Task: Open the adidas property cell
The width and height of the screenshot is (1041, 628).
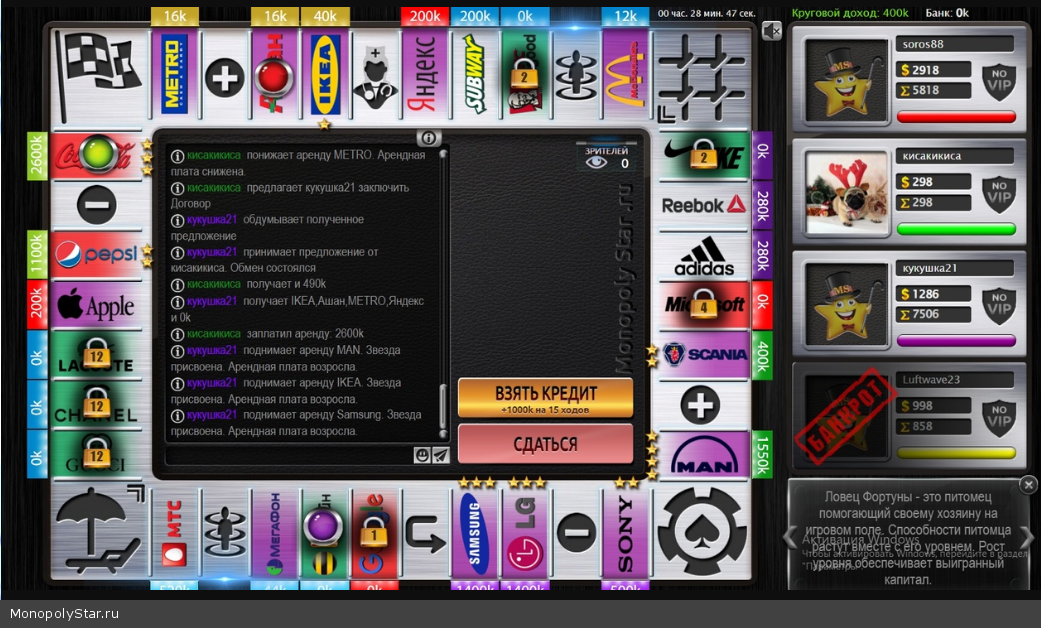Action: click(x=704, y=256)
